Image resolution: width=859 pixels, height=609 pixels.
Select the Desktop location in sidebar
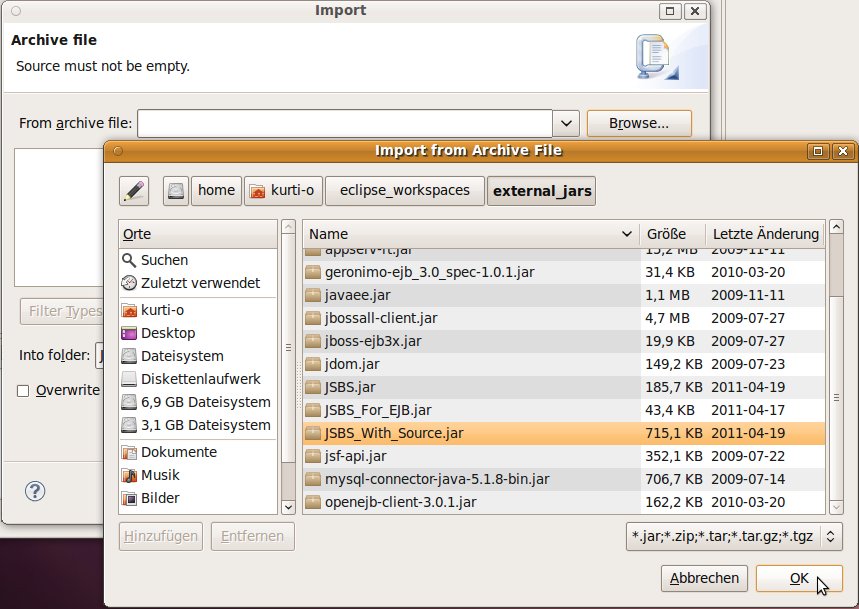[167, 333]
